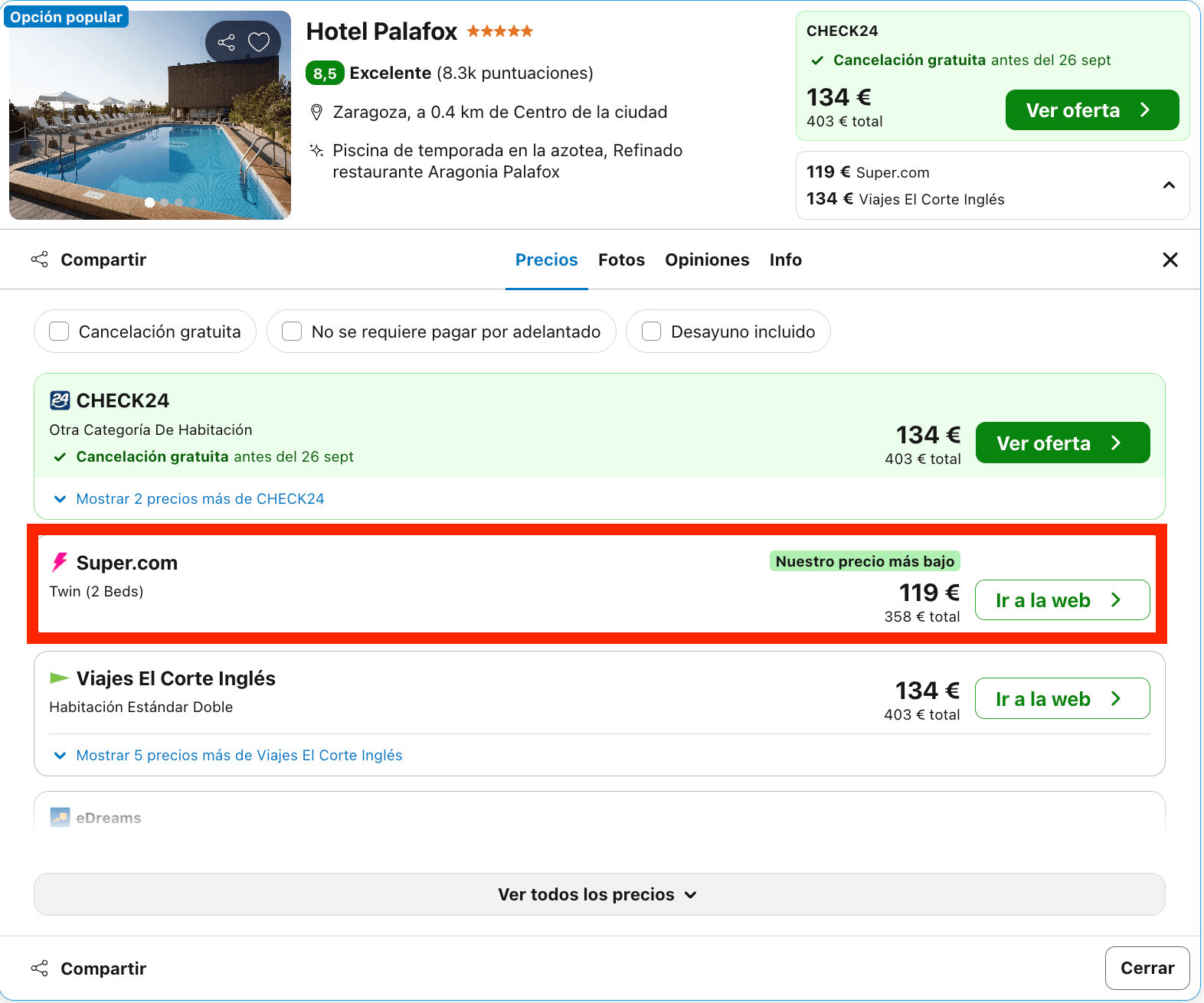Click the 119 € Super.com price in the summary
The height and width of the screenshot is (1003, 1204).
868,172
